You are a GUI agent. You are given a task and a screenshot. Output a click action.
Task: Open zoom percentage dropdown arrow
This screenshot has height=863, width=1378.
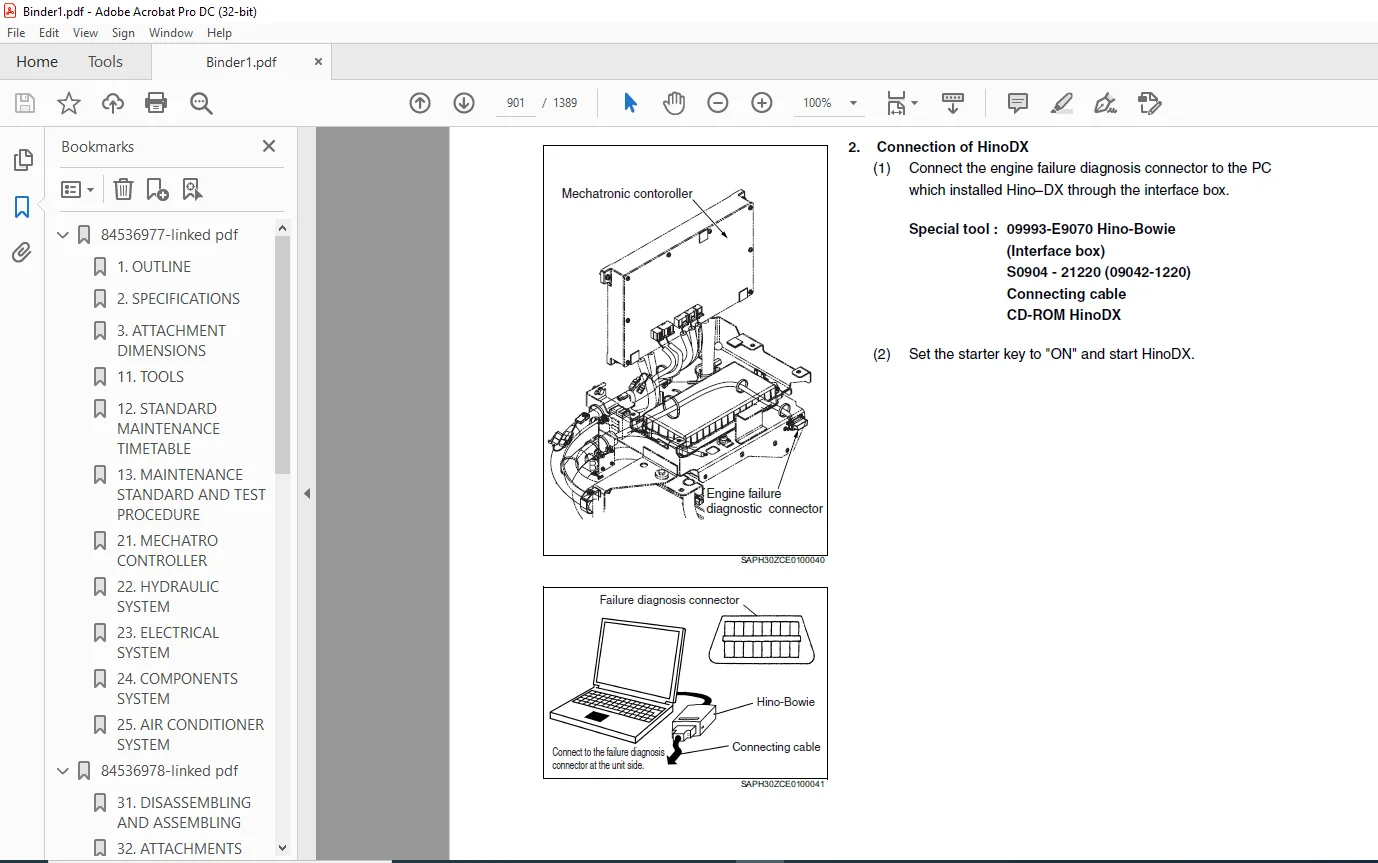pos(853,103)
